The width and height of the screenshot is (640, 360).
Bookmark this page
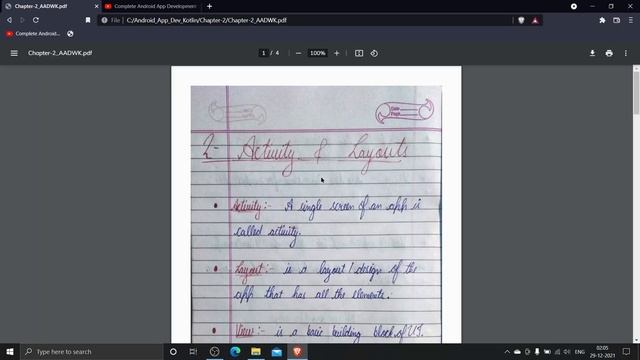(88, 20)
